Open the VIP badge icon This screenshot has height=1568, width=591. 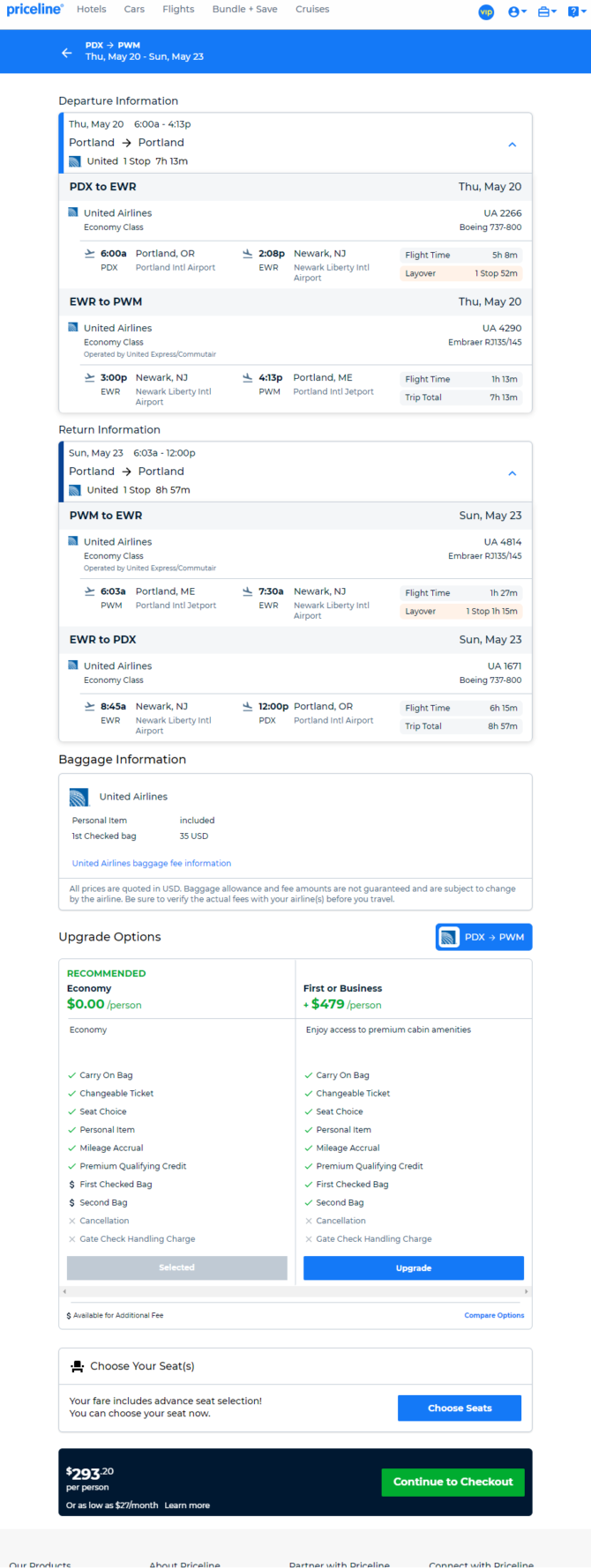click(x=486, y=11)
